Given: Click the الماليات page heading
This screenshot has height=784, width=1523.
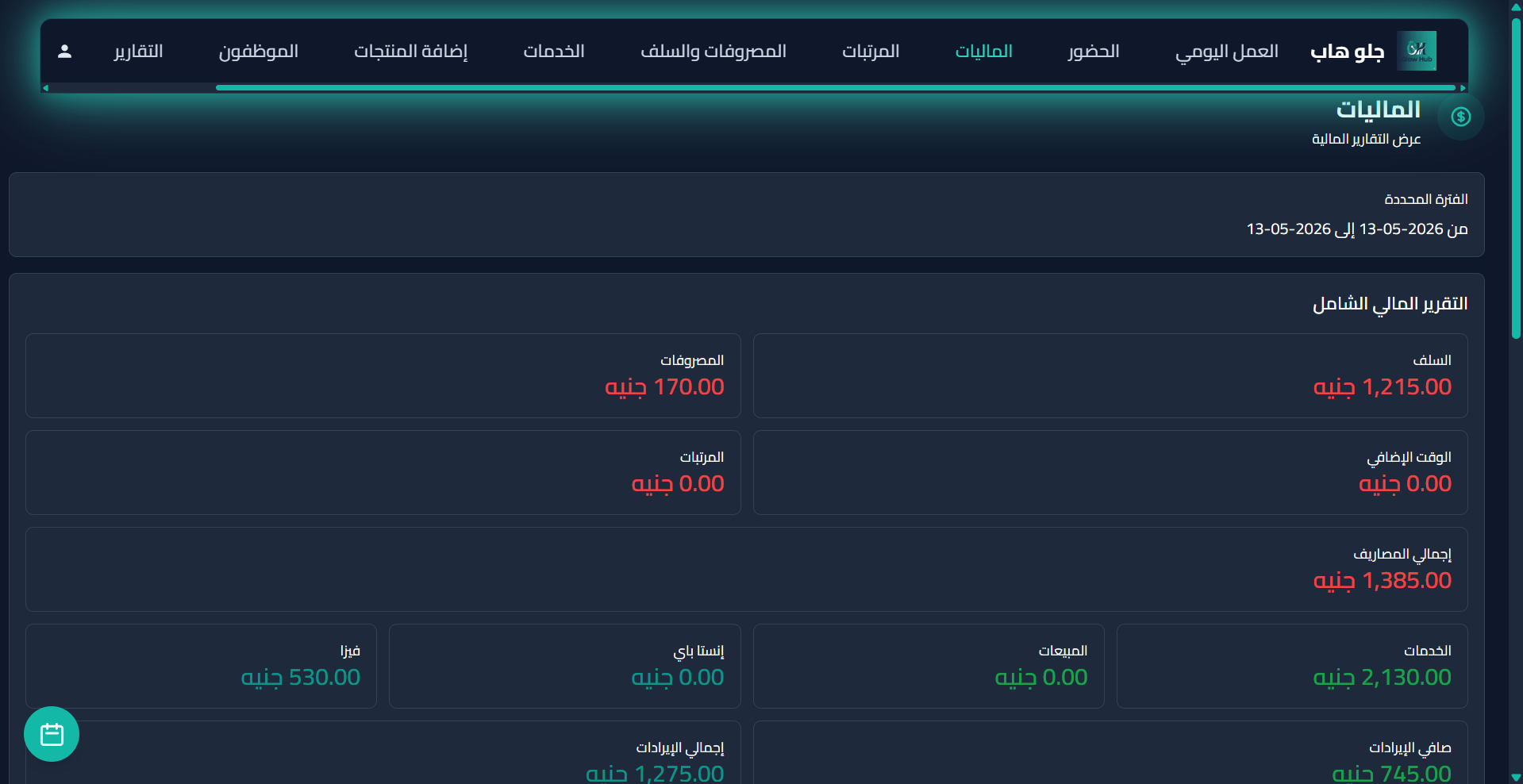Looking at the screenshot, I should (x=1379, y=110).
